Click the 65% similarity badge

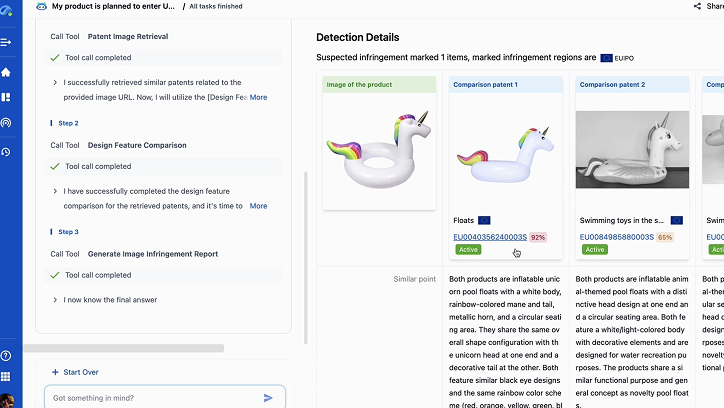pyautogui.click(x=665, y=237)
